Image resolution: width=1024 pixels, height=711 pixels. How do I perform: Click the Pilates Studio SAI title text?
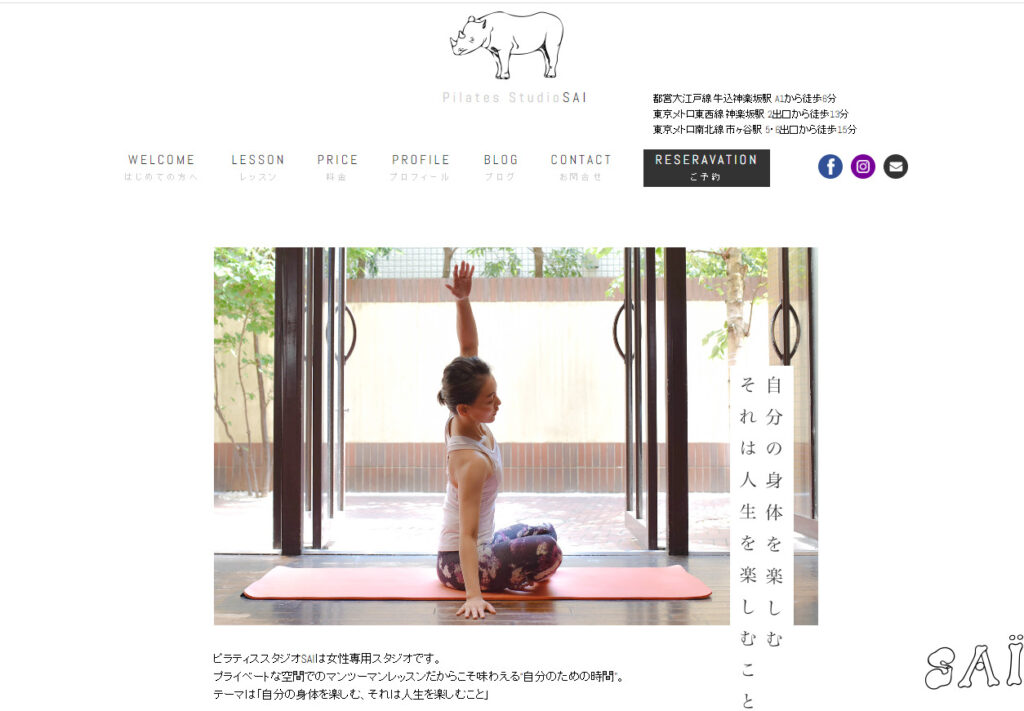click(x=515, y=97)
